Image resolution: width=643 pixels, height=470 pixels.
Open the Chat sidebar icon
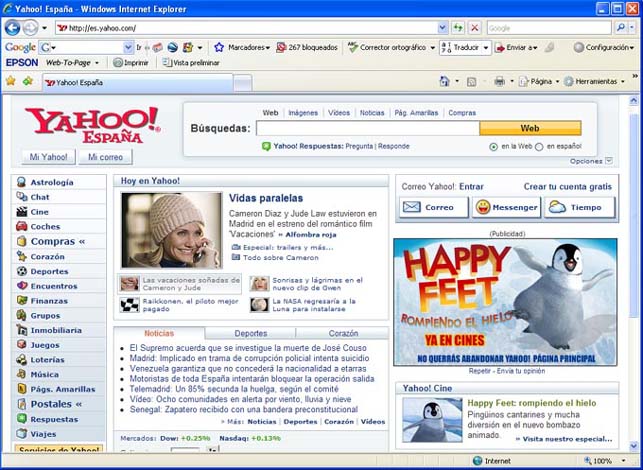tap(21, 197)
